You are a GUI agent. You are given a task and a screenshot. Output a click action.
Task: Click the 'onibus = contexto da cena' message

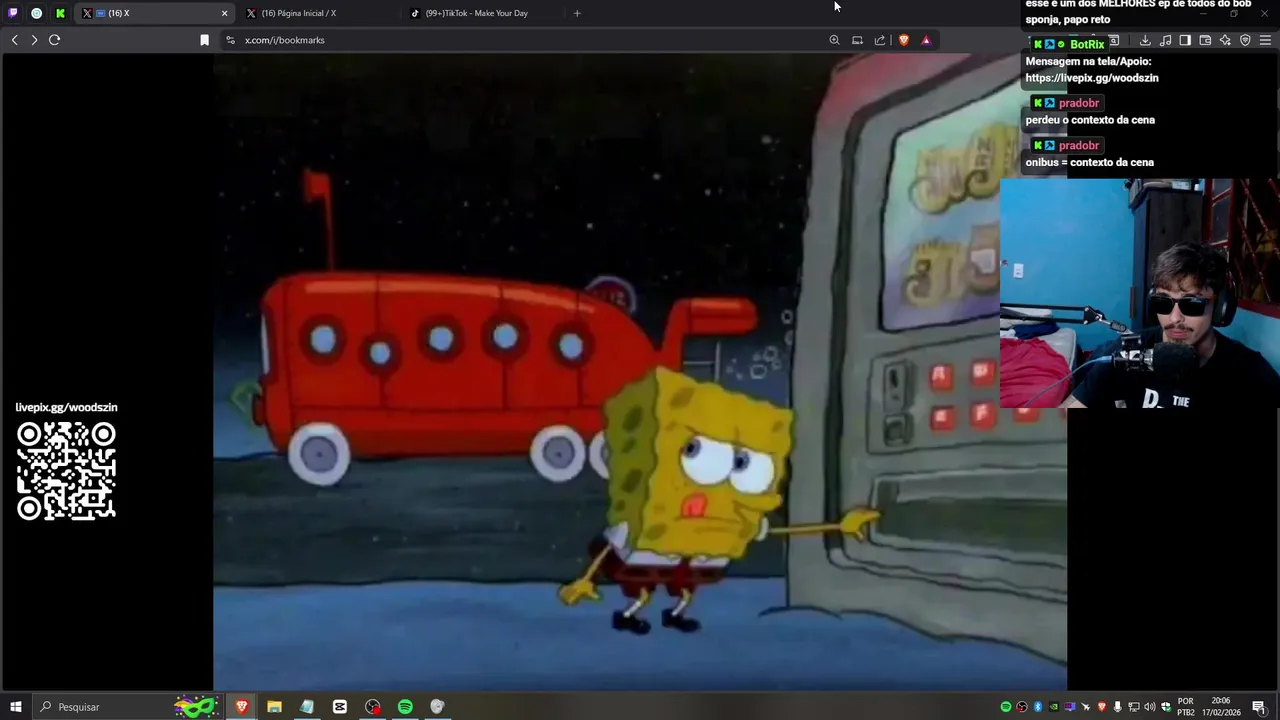1089,162
